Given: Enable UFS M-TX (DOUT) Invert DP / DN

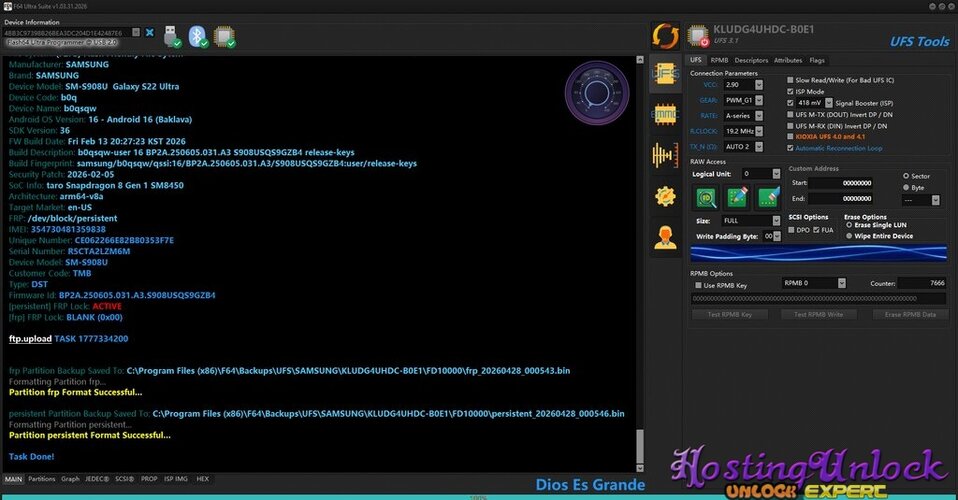Looking at the screenshot, I should pos(790,114).
